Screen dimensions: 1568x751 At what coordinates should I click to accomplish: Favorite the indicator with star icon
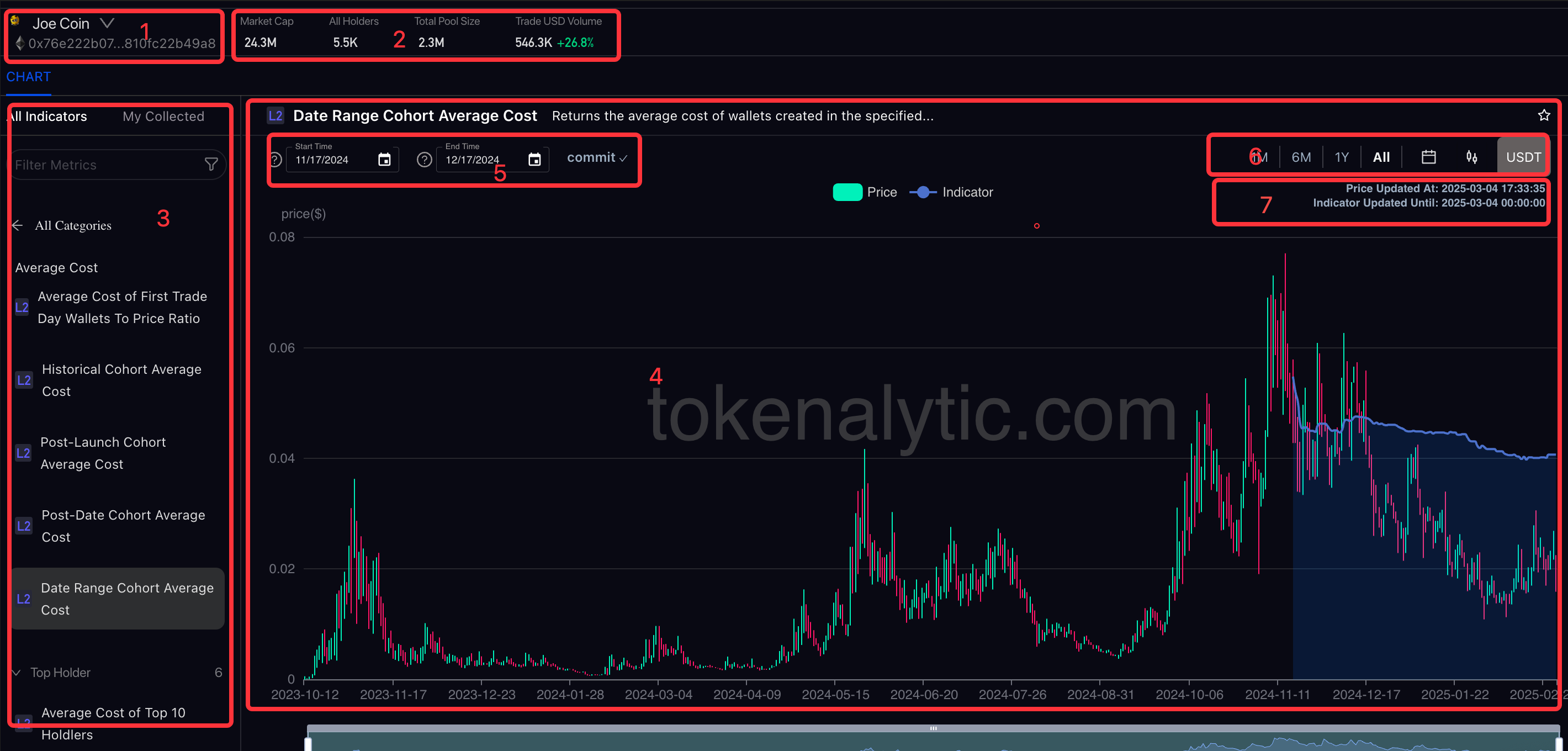pos(1544,115)
